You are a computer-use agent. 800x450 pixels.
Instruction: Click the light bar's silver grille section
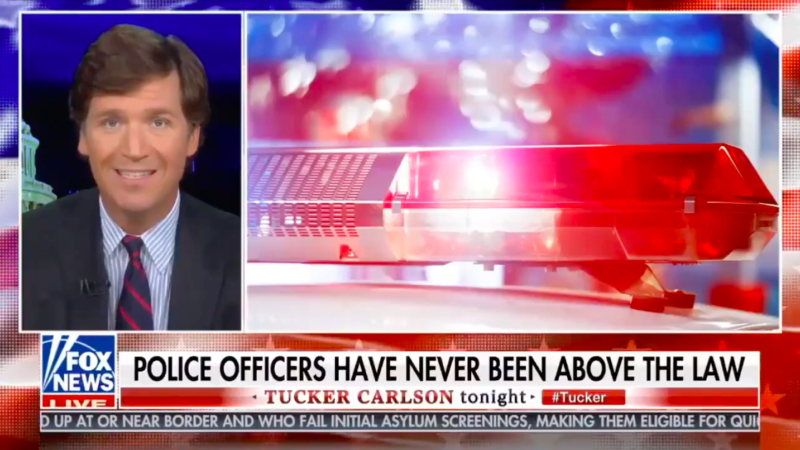(315, 196)
